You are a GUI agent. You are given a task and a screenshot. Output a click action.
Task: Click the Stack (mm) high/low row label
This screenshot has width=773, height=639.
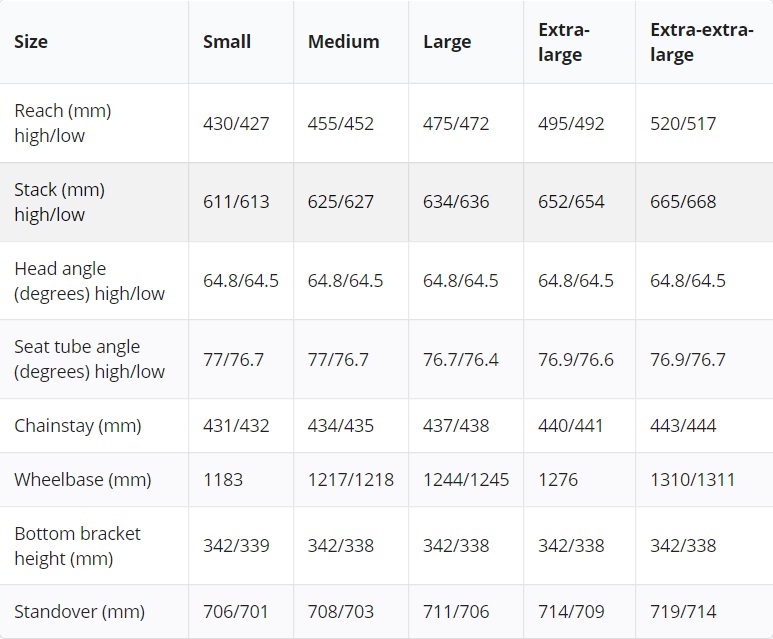click(59, 202)
